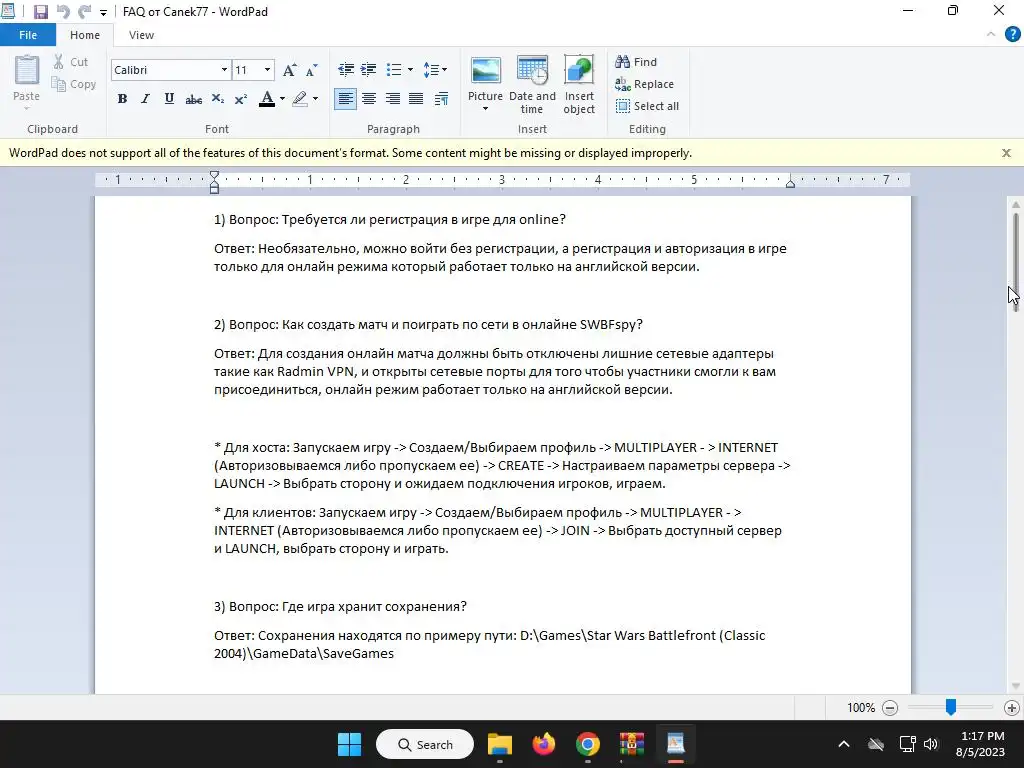
Task: Click the scroll down arrow
Action: pyautogui.click(x=1016, y=686)
